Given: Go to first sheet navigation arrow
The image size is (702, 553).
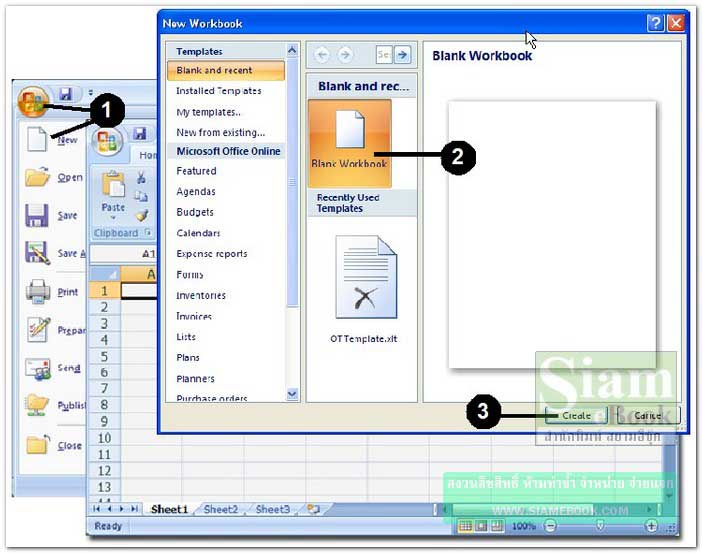Looking at the screenshot, I should pyautogui.click(x=97, y=509).
